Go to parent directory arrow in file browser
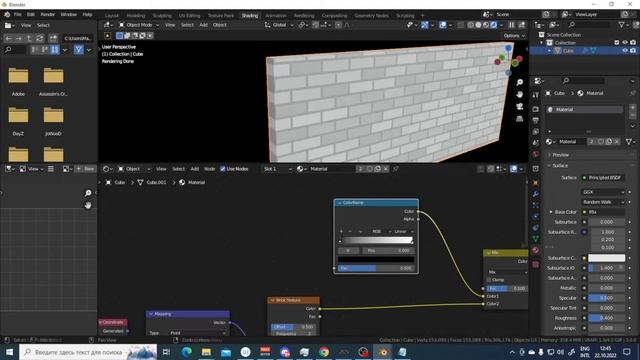 (x=29, y=38)
